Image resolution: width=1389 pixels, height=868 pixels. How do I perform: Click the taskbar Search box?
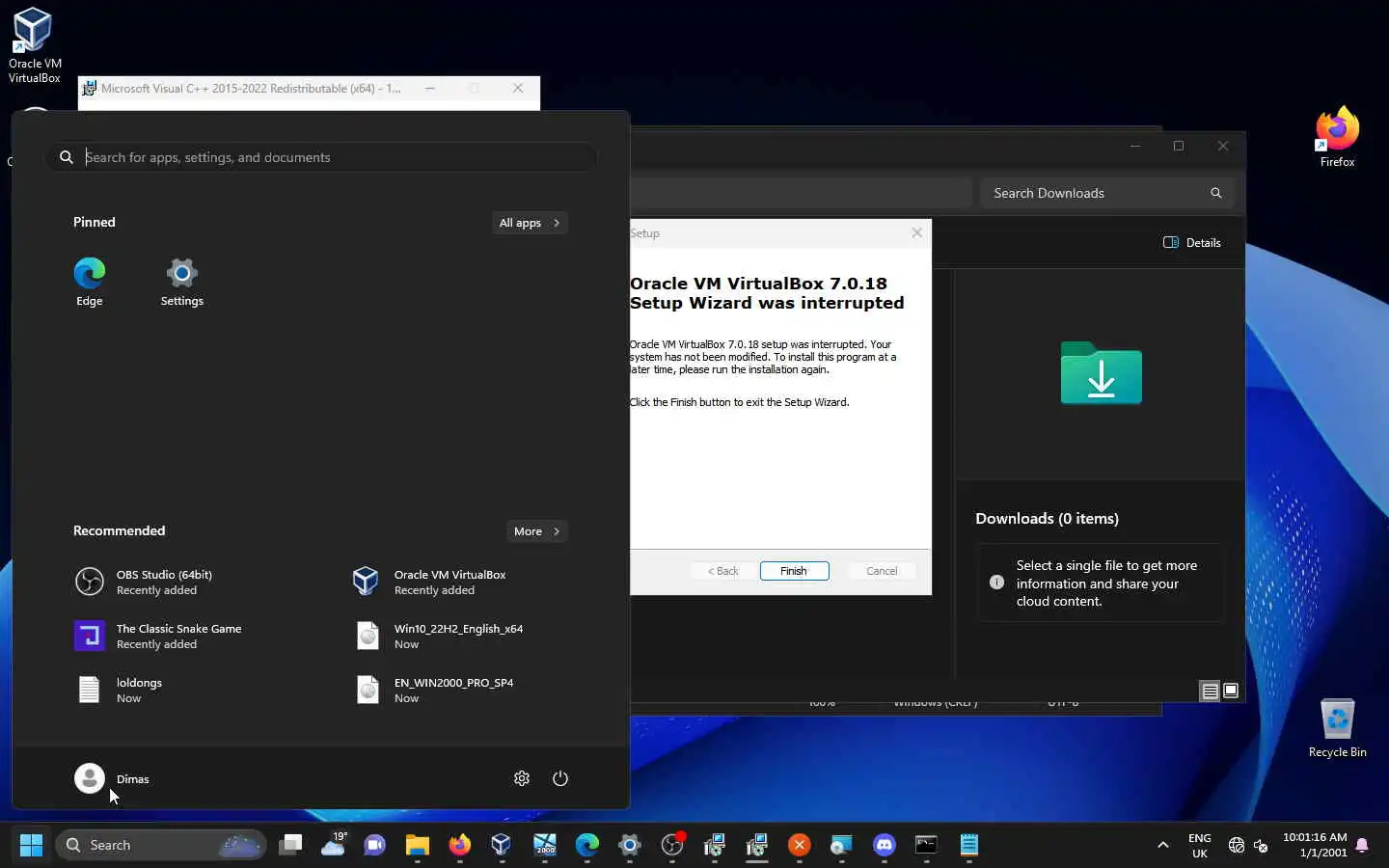[160, 845]
